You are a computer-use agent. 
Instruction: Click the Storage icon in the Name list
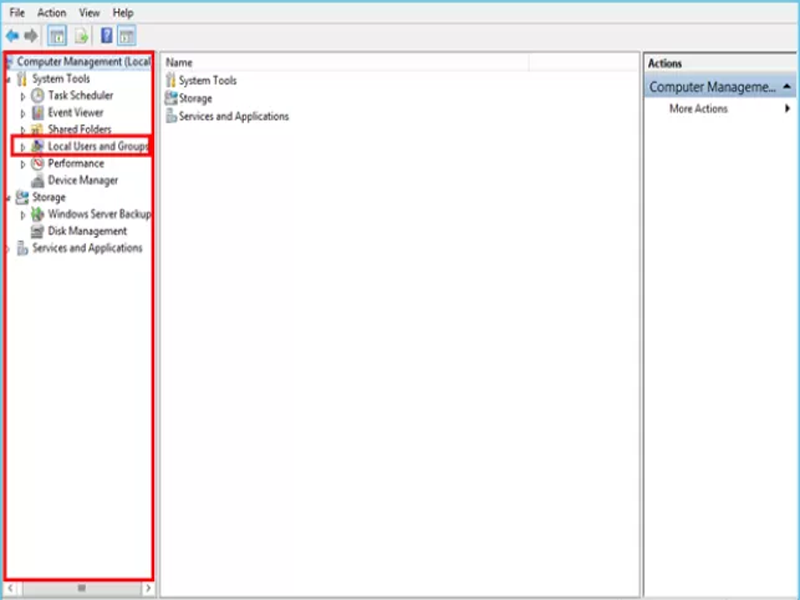coord(171,98)
